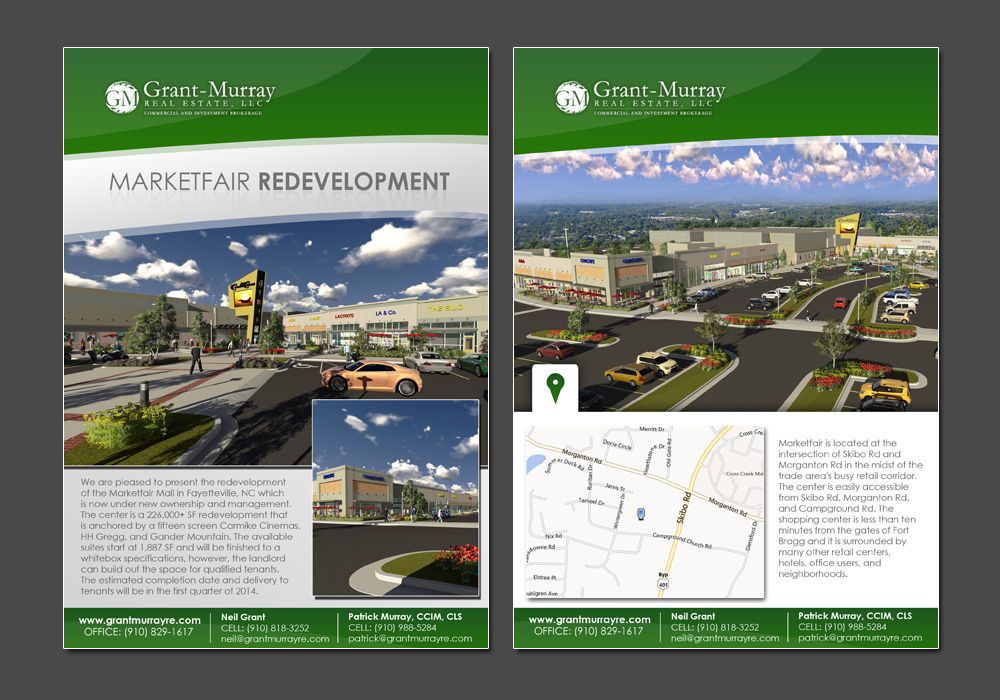The width and height of the screenshot is (1000, 700).
Task: Click patrick@grantmurrayre.com on left flyer
Action: coord(410,638)
